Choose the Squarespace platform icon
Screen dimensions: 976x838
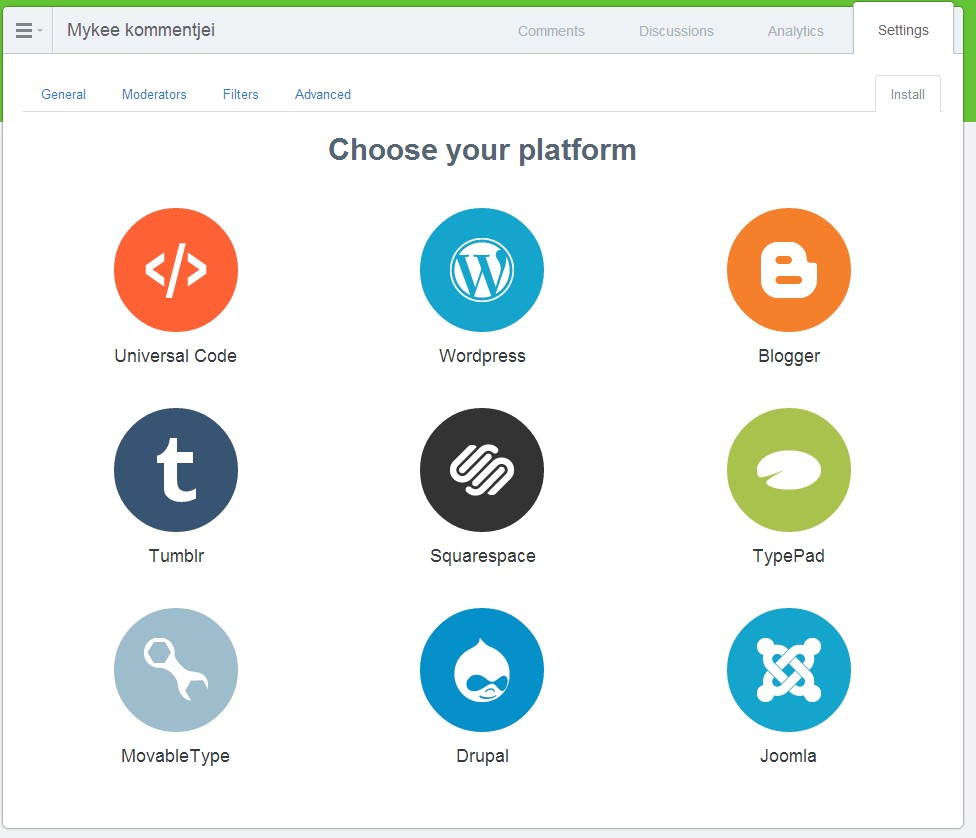coord(482,470)
